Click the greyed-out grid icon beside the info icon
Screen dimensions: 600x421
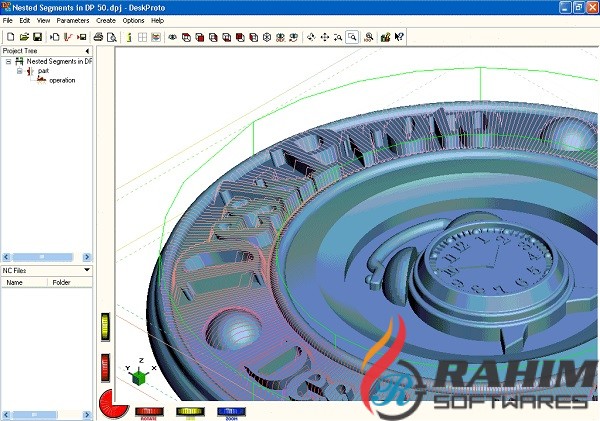pos(142,37)
